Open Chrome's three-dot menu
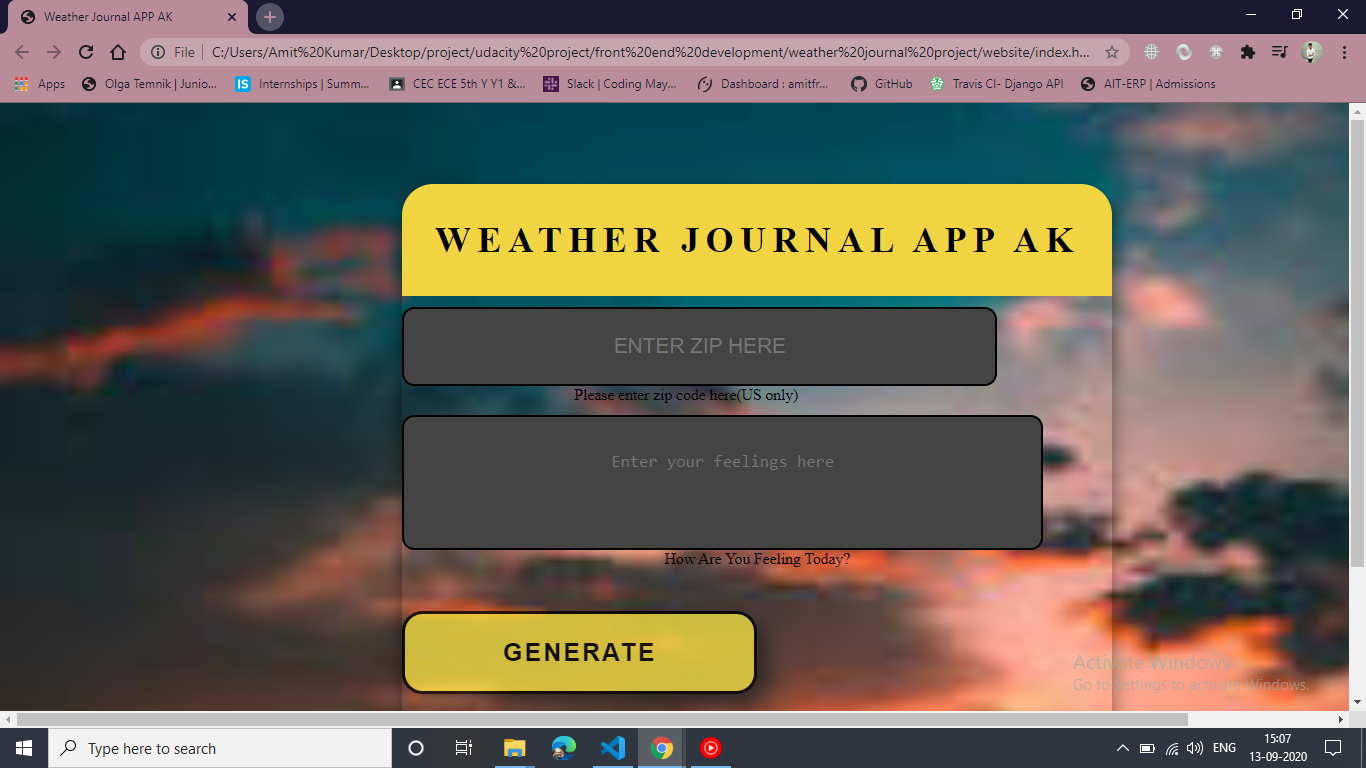The image size is (1366, 768). (1343, 52)
